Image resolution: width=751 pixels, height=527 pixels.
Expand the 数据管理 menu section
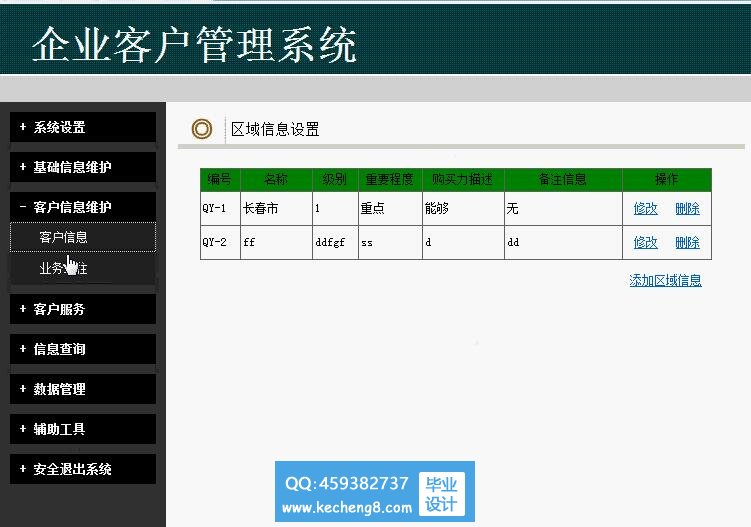pos(83,389)
